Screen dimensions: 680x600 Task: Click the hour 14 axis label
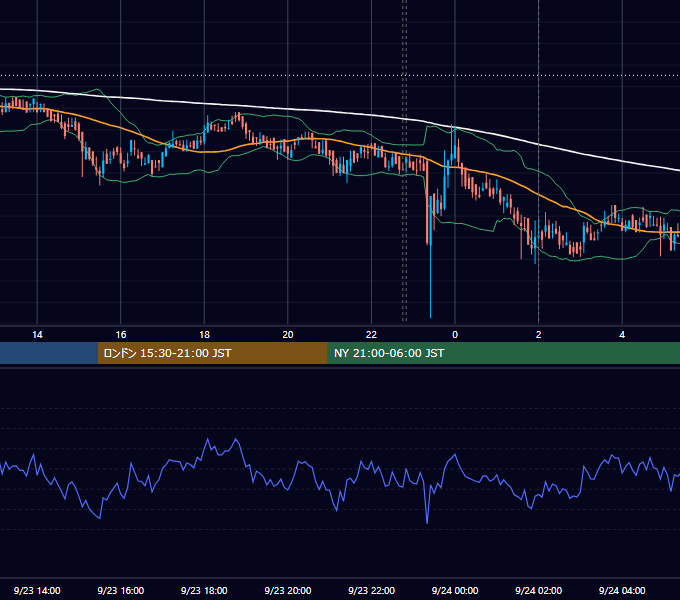(x=37, y=335)
